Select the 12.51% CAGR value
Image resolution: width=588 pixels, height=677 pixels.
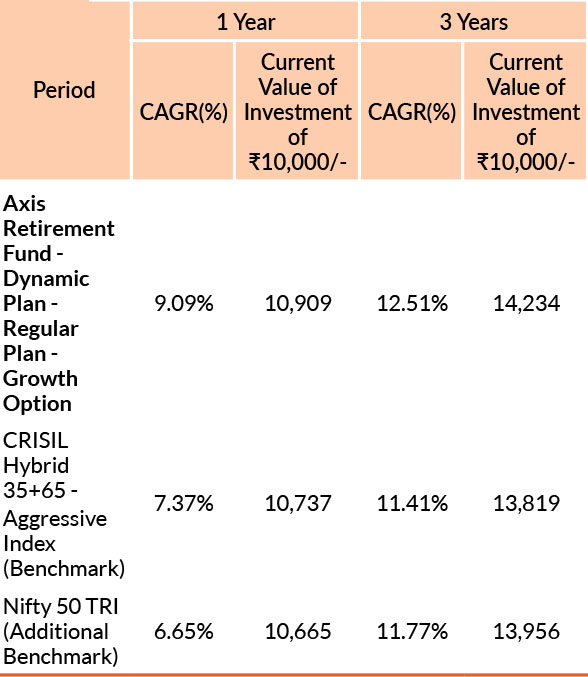tap(412, 304)
